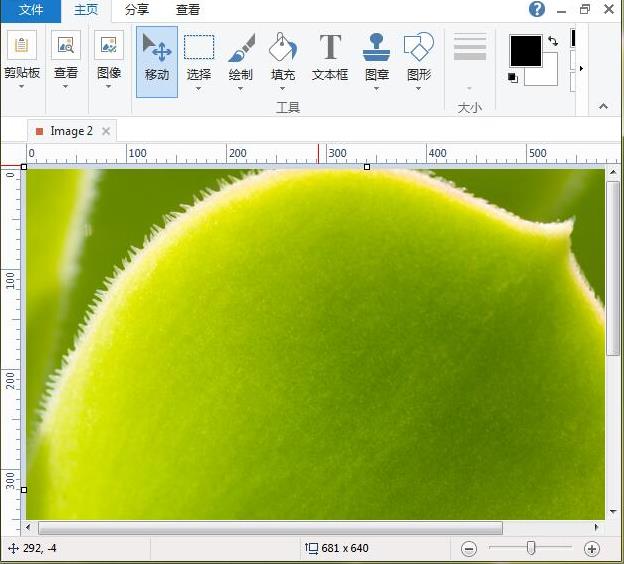Click the Image (图像) ribbon icon
624x564 pixels.
(109, 45)
